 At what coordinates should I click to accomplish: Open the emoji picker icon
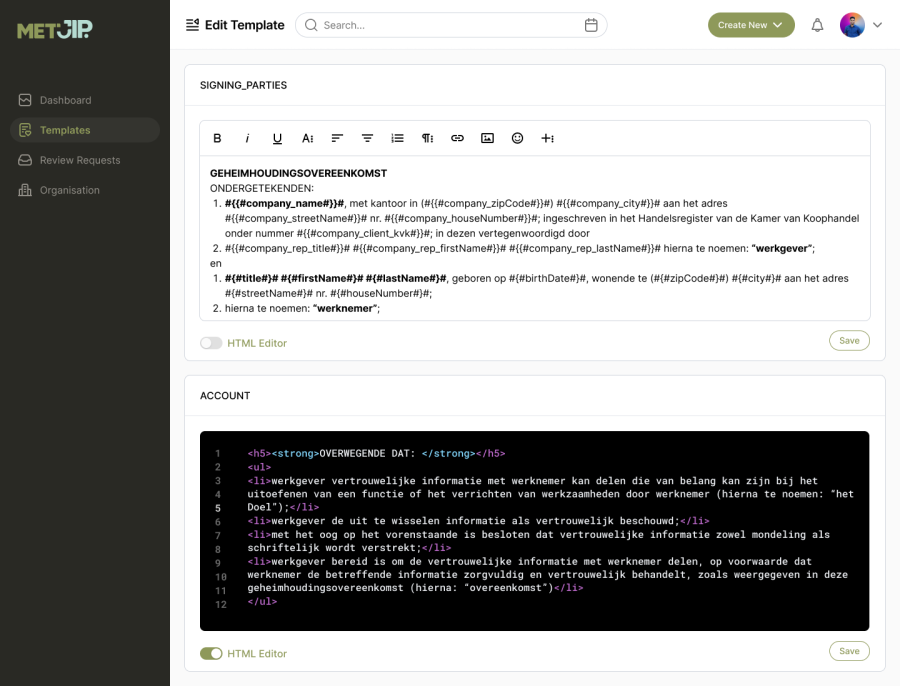point(517,138)
